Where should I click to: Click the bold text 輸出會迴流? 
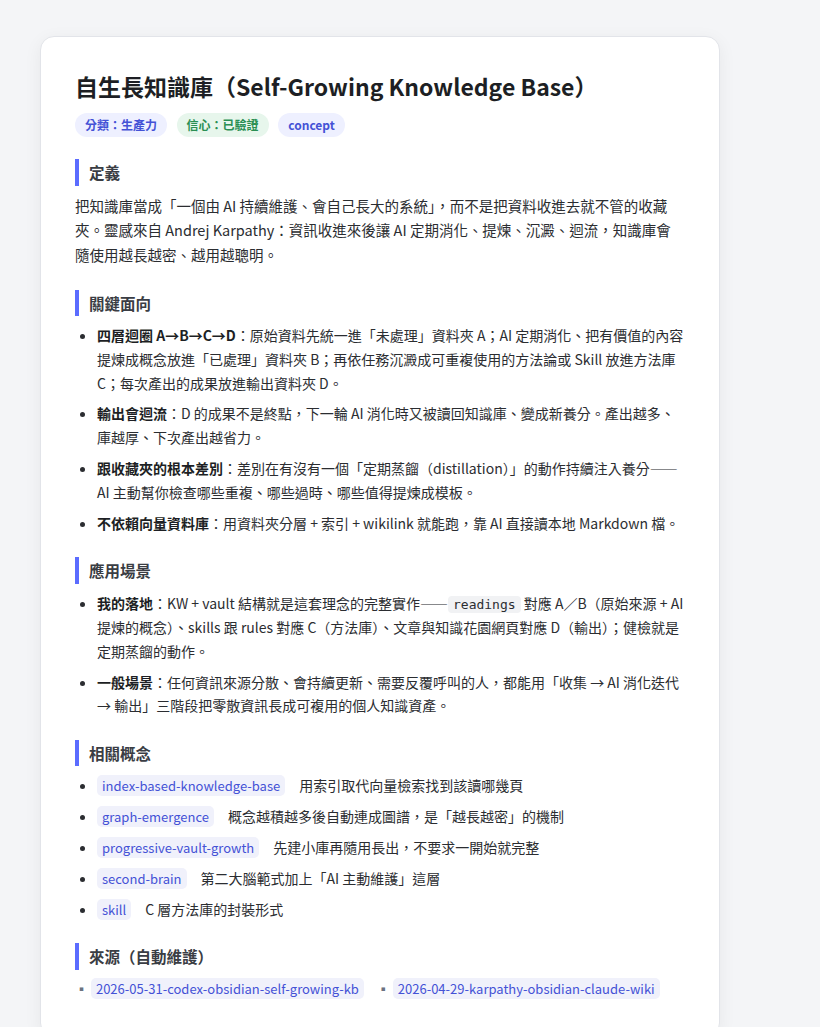click(x=132, y=414)
